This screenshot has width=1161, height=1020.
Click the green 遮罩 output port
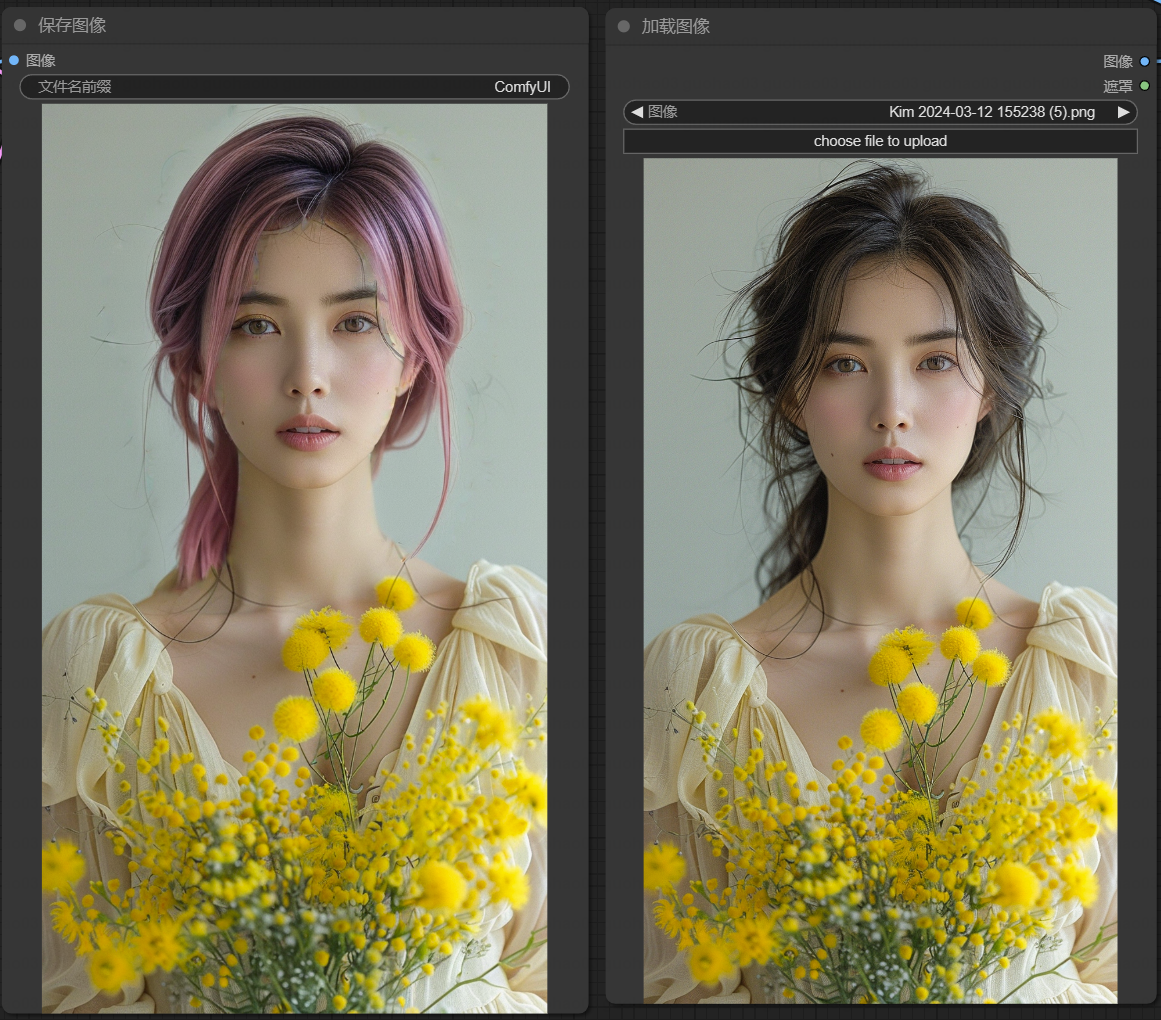[1145, 86]
